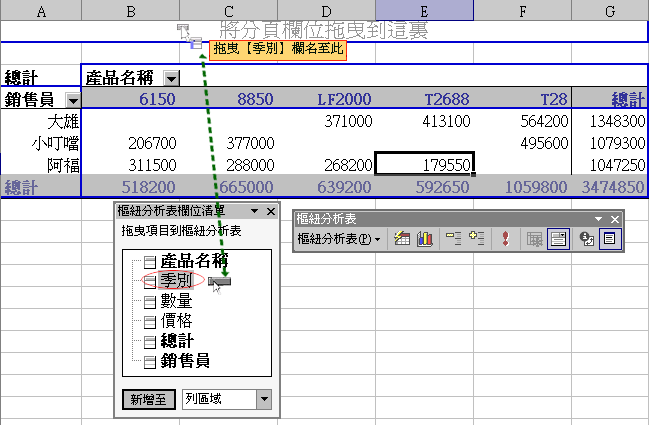Select 產品名稱 in the field list
This screenshot has height=425, width=649.
(194, 261)
